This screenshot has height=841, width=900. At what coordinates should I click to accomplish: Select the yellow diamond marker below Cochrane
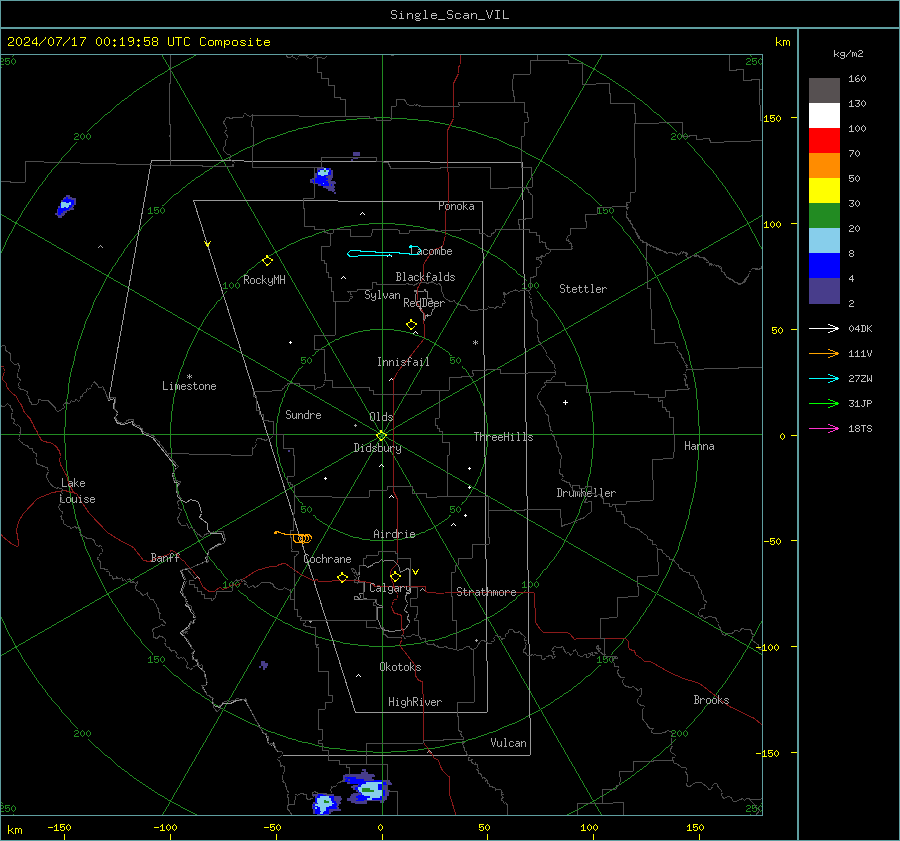point(343,577)
